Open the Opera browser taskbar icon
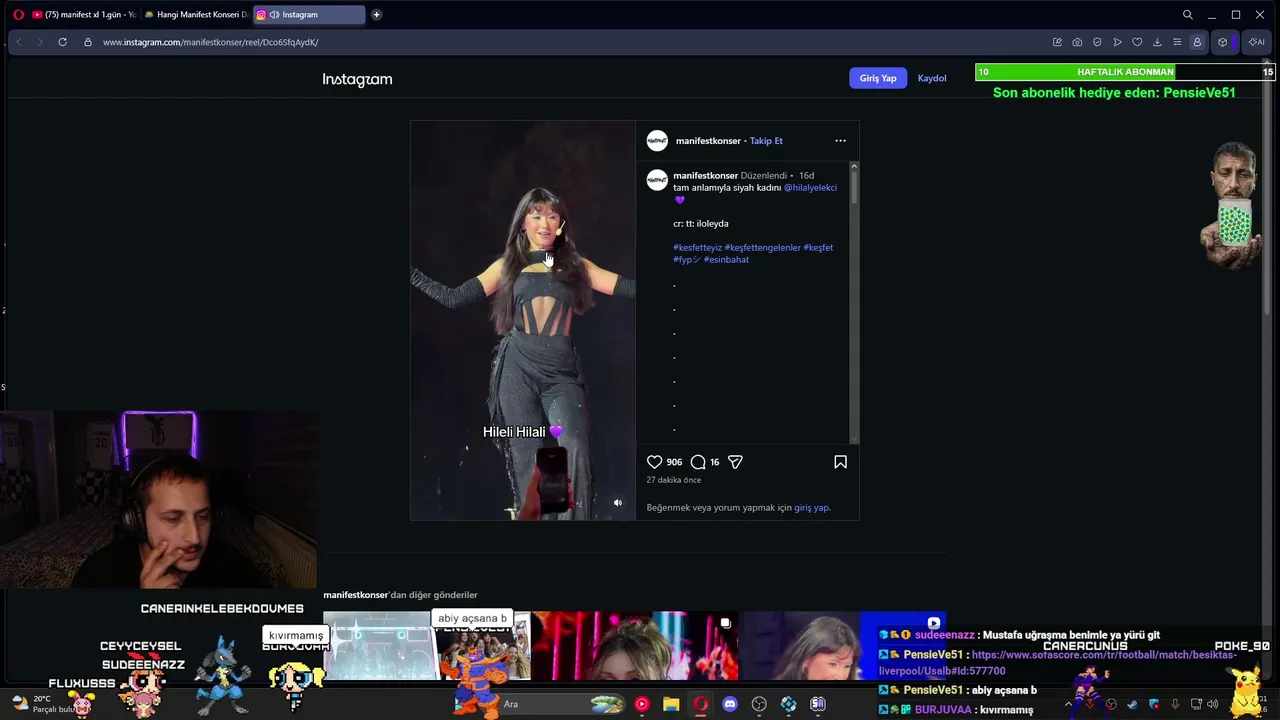 pos(701,704)
